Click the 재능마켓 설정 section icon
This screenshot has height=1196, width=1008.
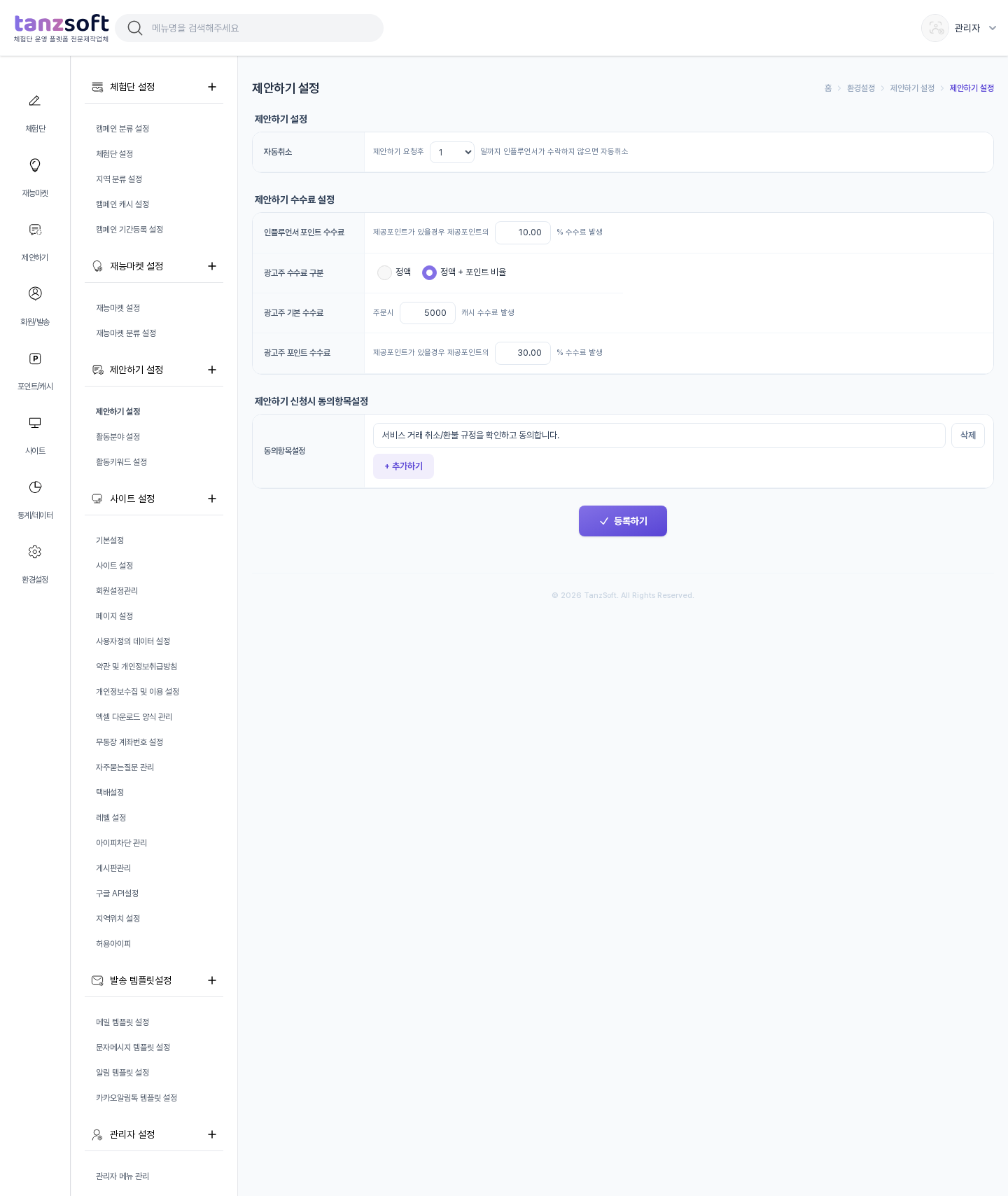97,266
